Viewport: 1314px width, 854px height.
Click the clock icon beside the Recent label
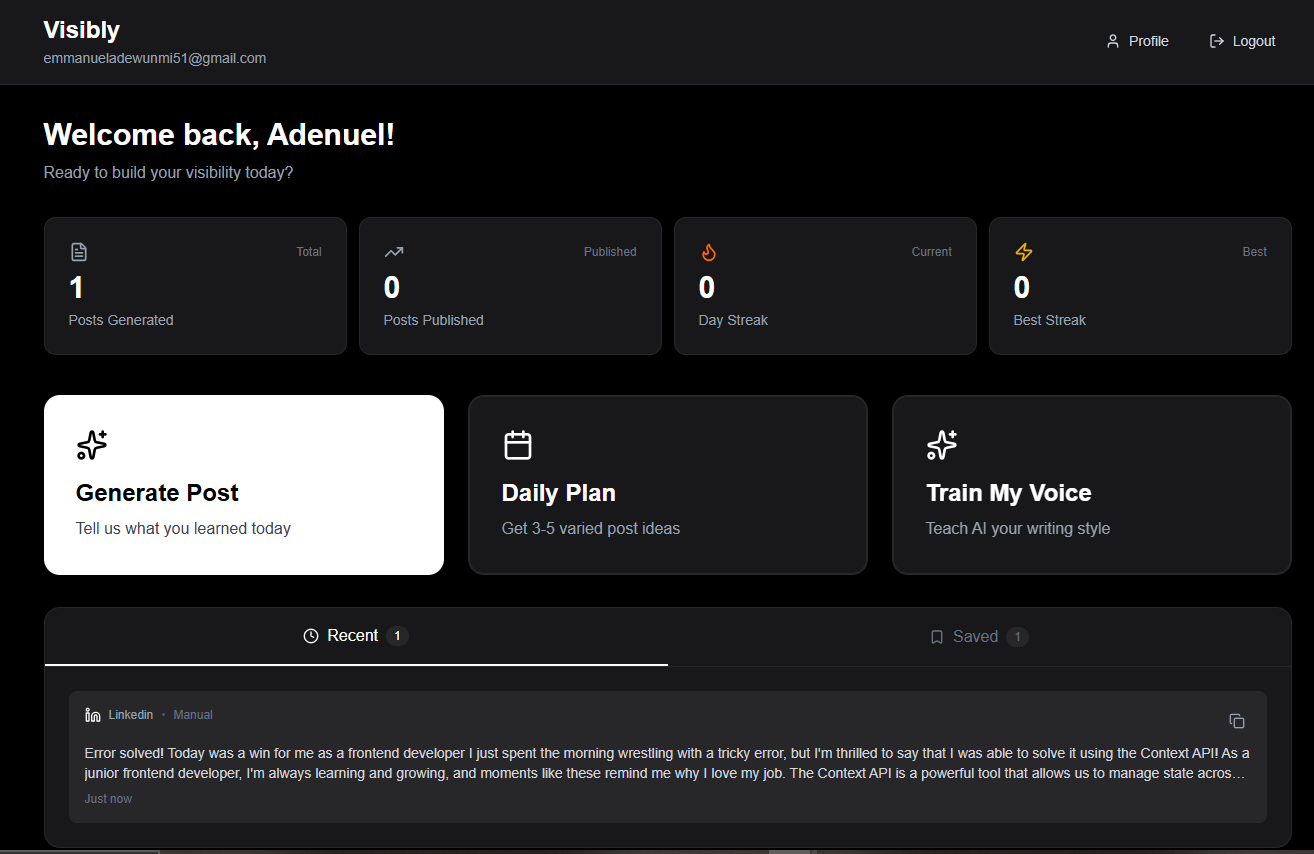(x=310, y=635)
